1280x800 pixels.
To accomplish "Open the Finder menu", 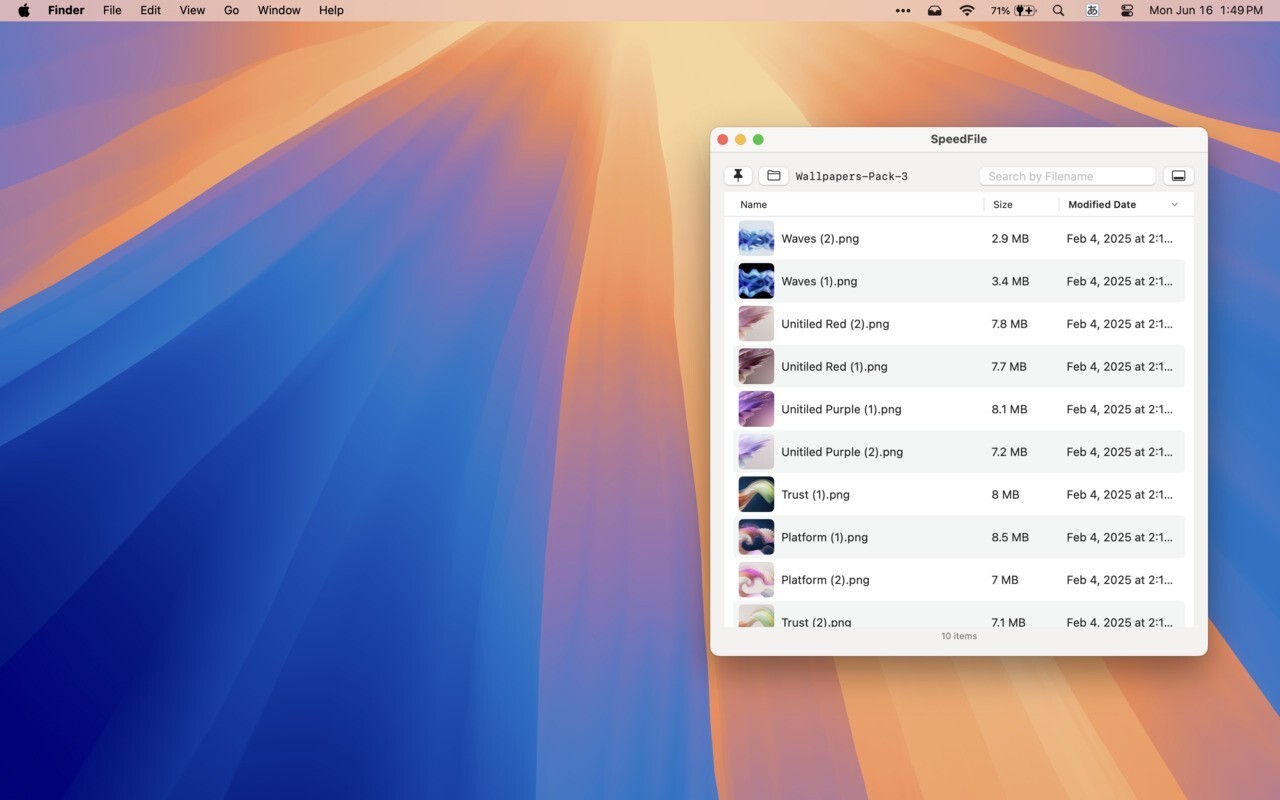I will [x=66, y=10].
